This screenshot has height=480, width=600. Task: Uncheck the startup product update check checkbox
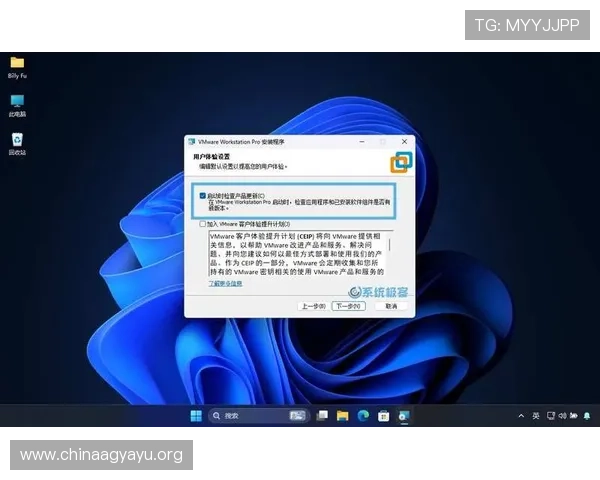point(202,196)
